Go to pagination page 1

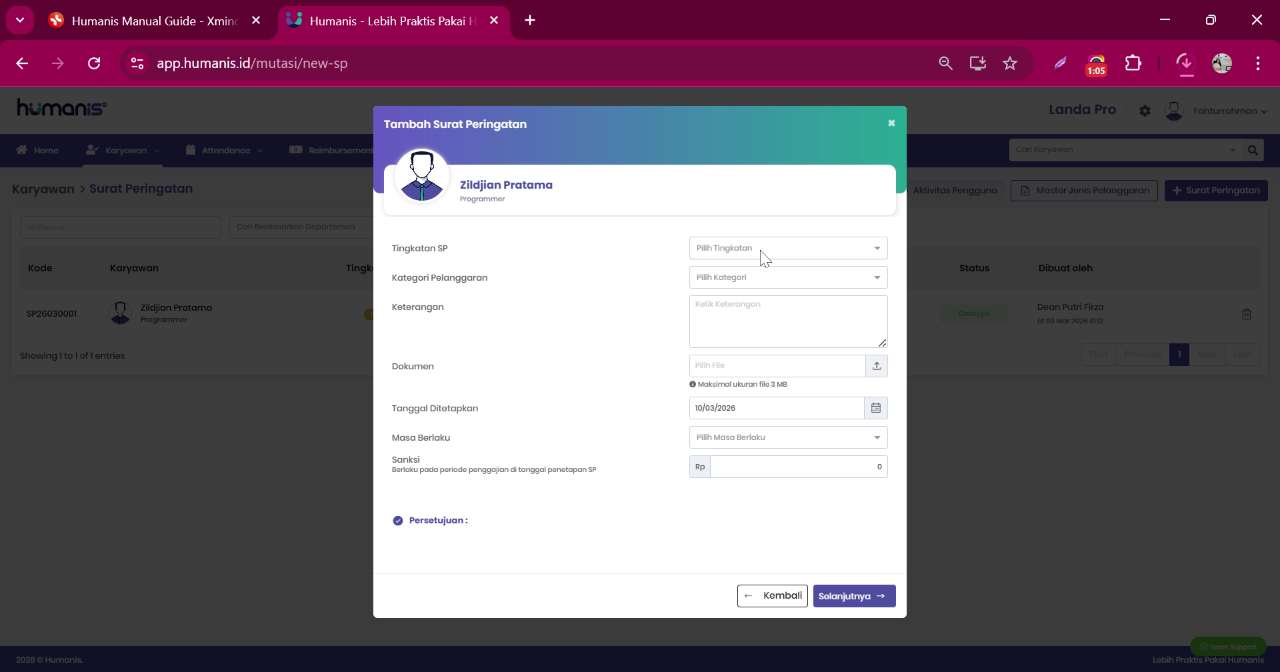(1179, 354)
